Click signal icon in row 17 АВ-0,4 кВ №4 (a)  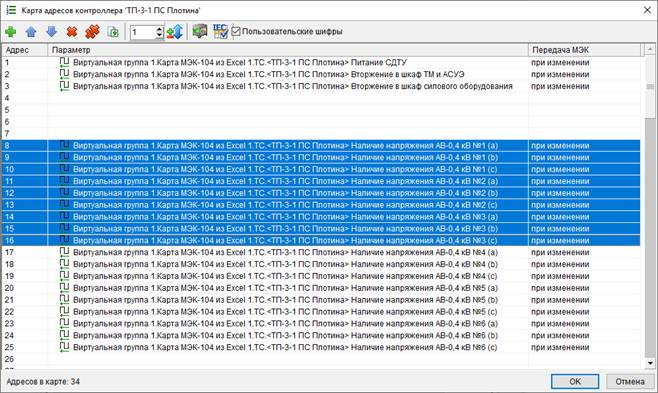pyautogui.click(x=64, y=252)
